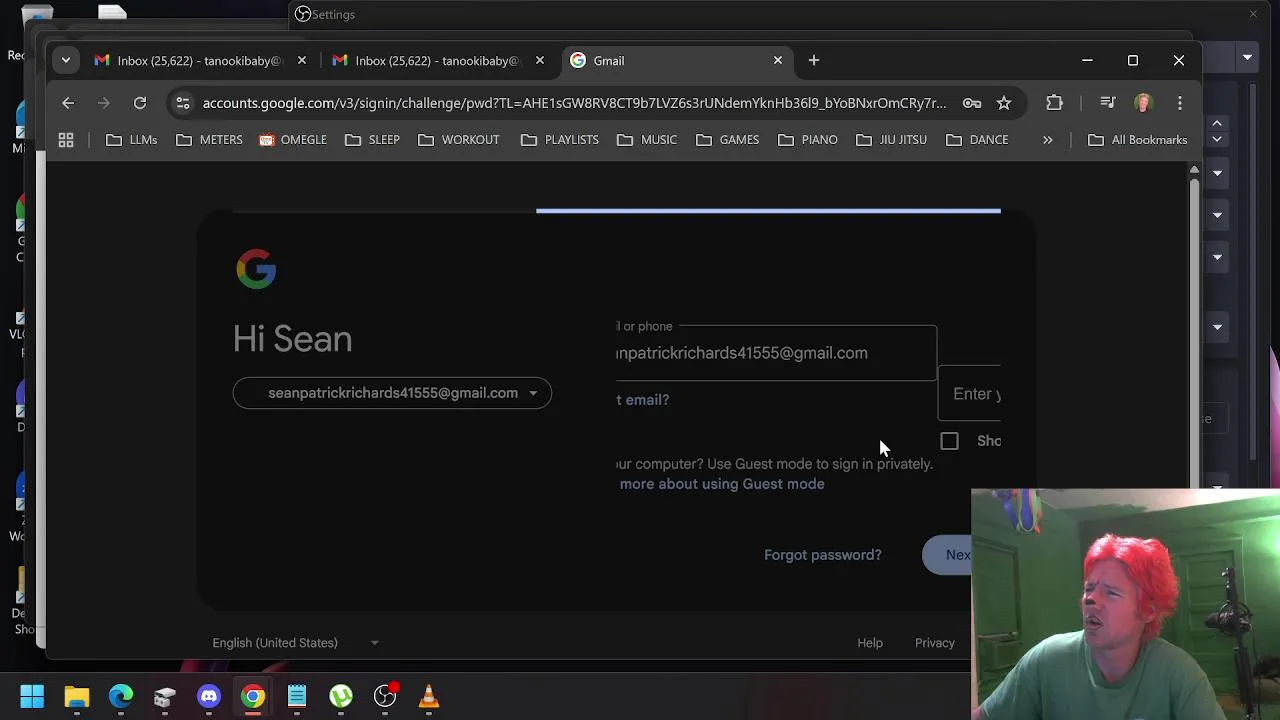Bookmark this page with the star

[1004, 103]
